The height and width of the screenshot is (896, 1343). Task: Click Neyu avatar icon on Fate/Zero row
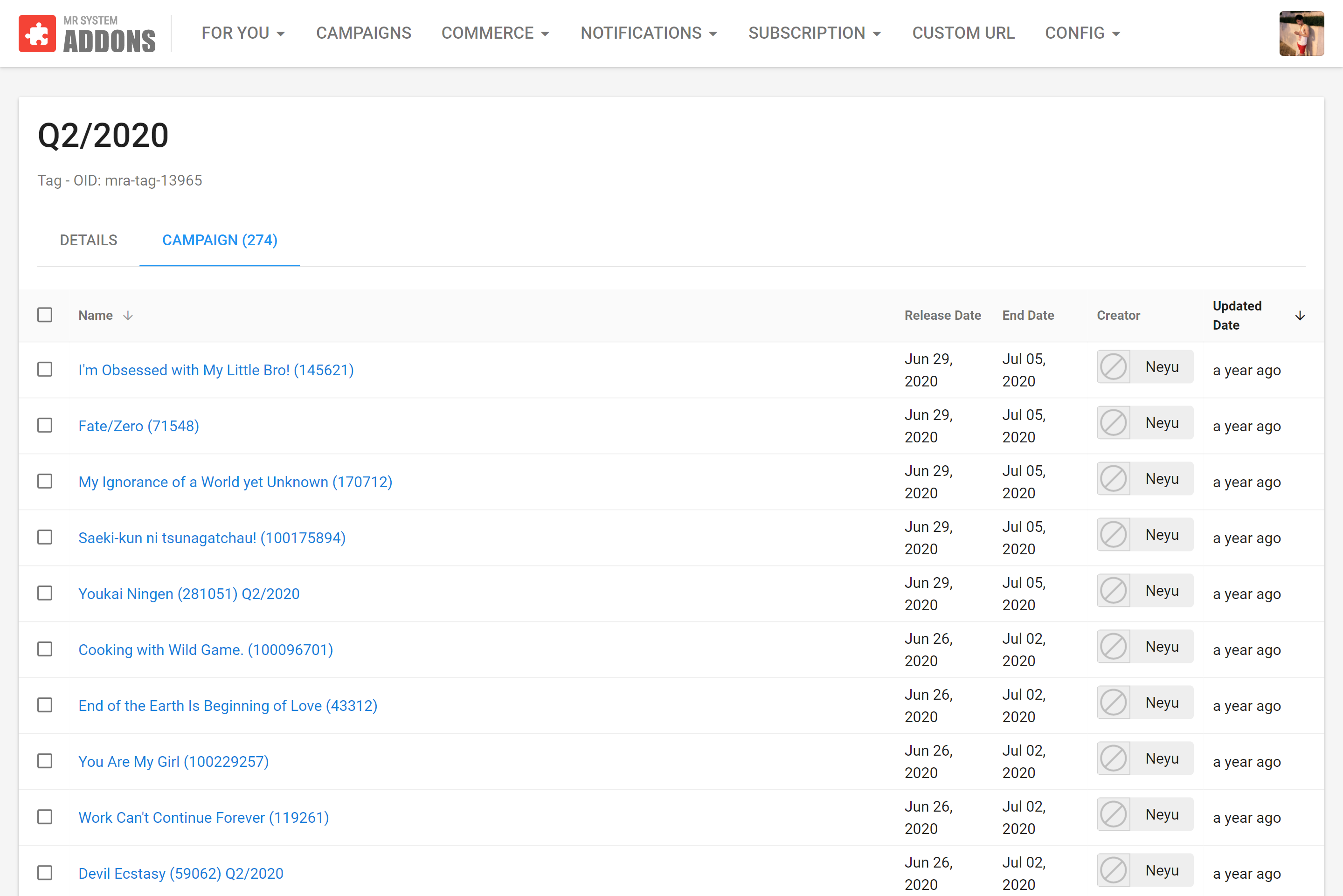tap(1113, 423)
